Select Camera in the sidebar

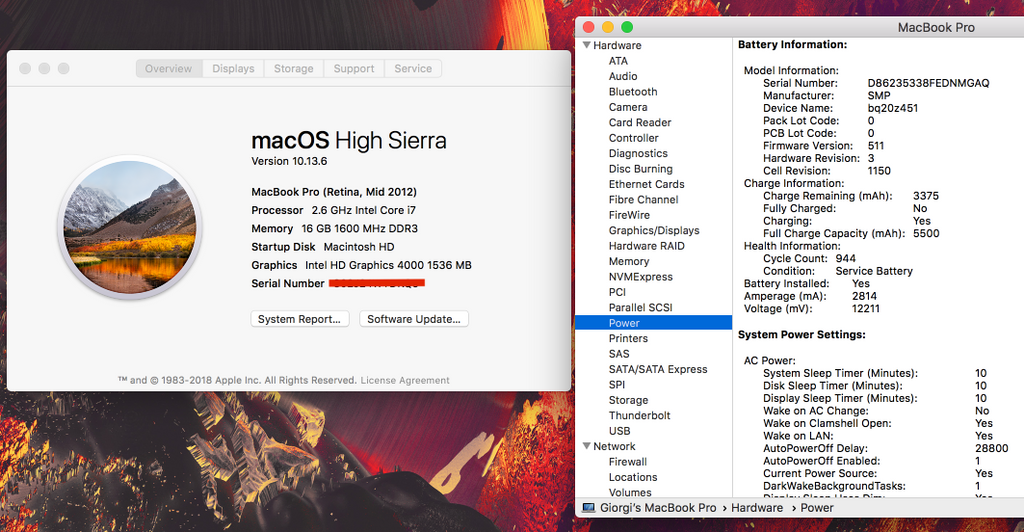click(628, 107)
